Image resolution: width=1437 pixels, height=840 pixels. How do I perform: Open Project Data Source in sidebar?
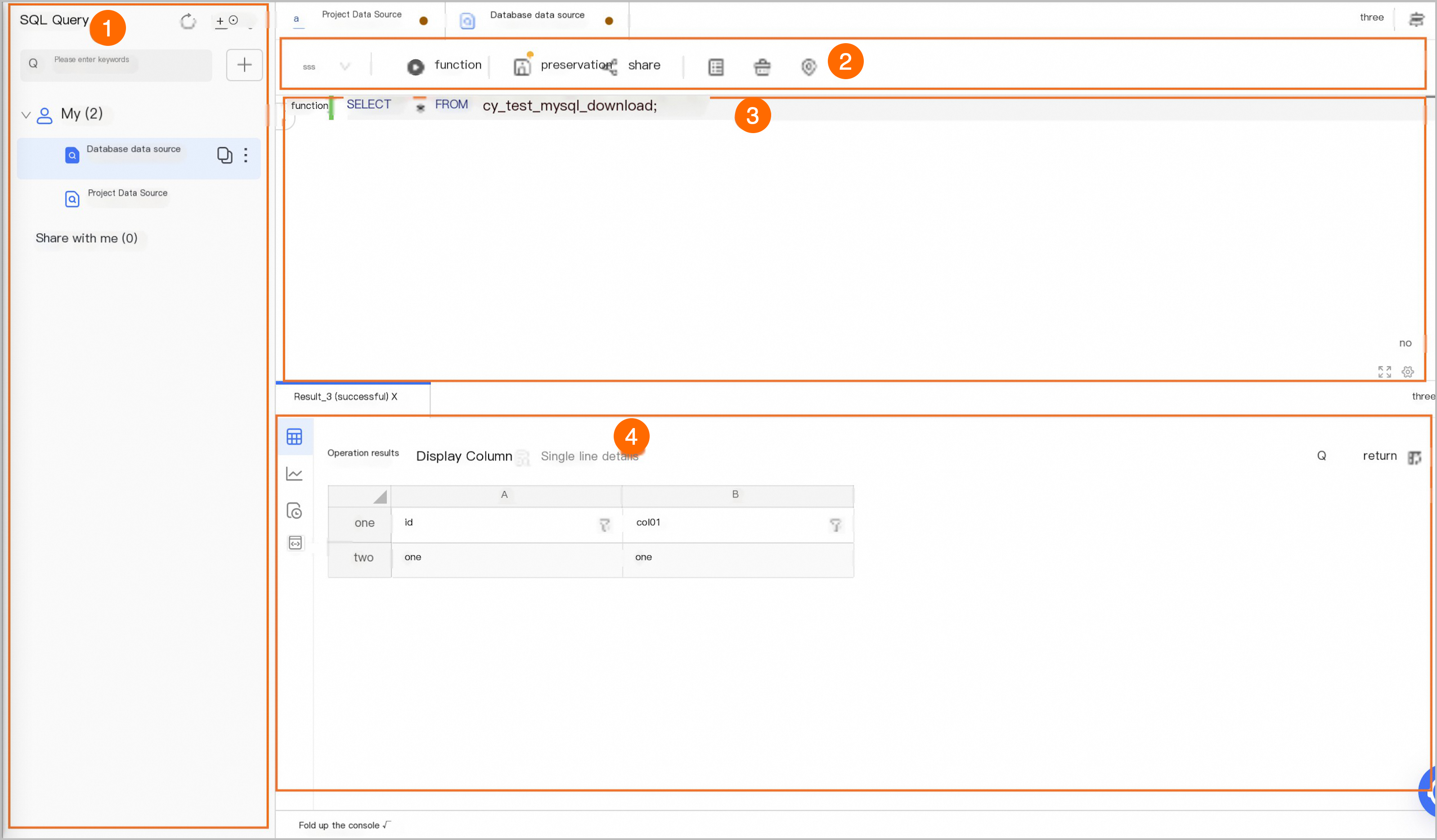pyautogui.click(x=127, y=194)
